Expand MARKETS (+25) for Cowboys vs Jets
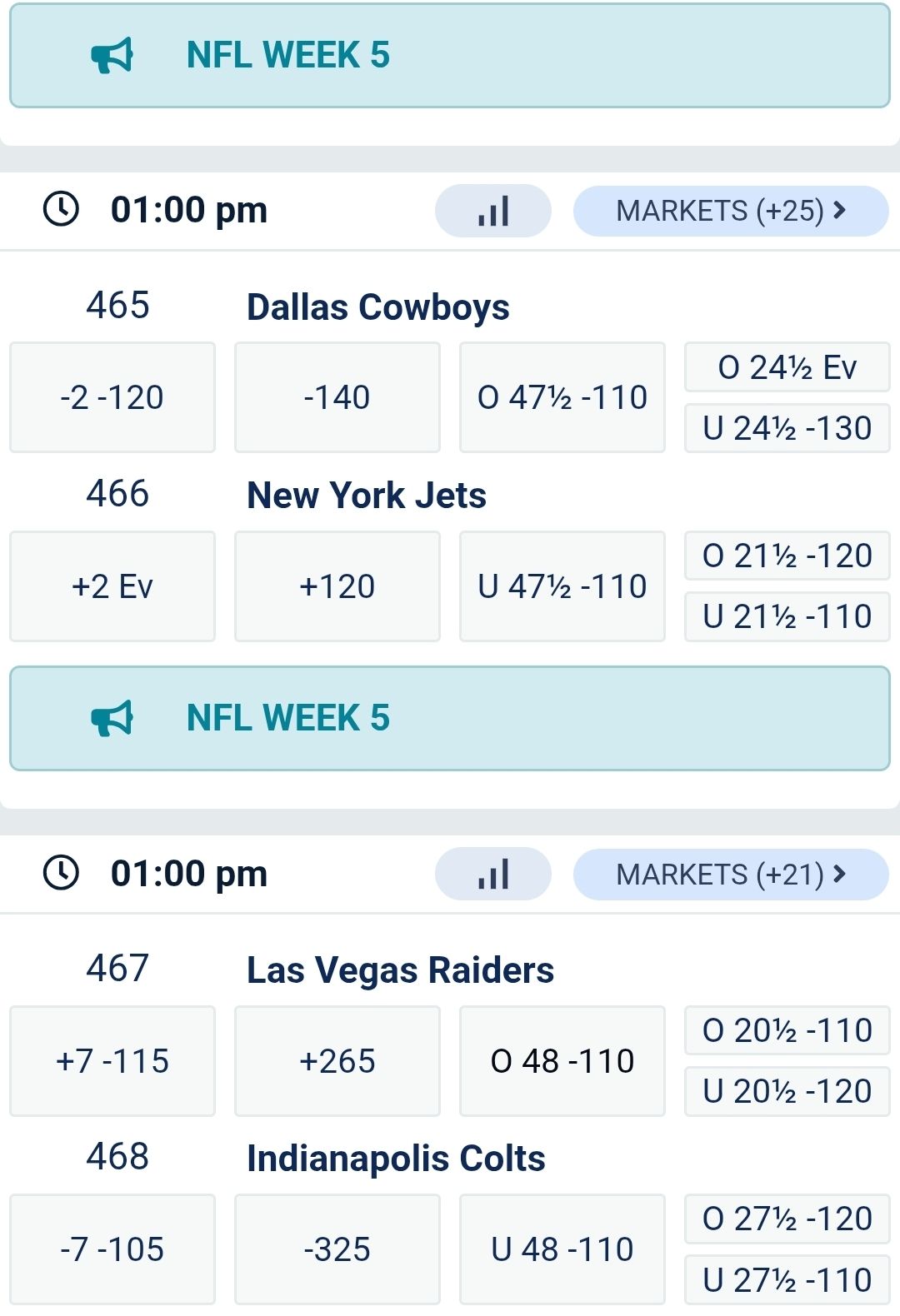Viewport: 900px width, 1316px height. coord(731,211)
